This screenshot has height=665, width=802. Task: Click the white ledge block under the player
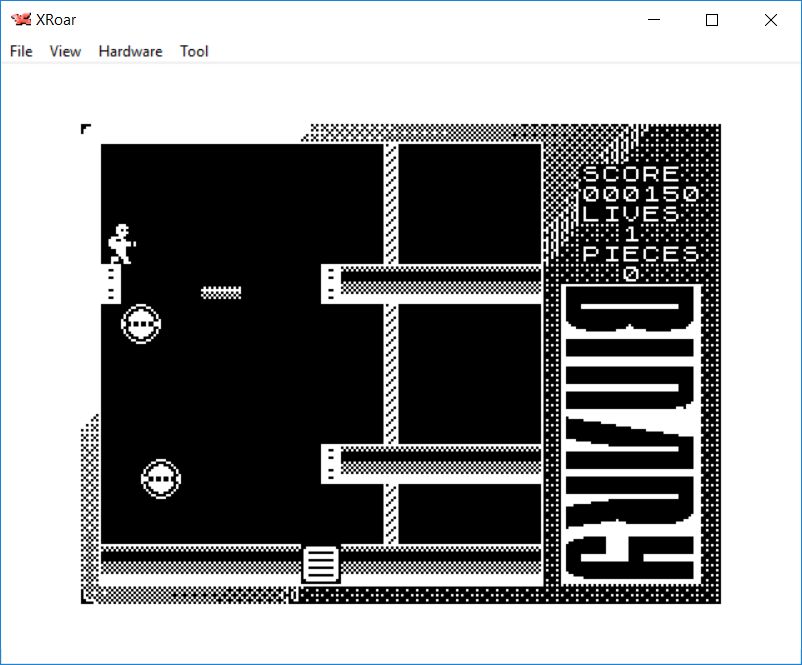[111, 284]
